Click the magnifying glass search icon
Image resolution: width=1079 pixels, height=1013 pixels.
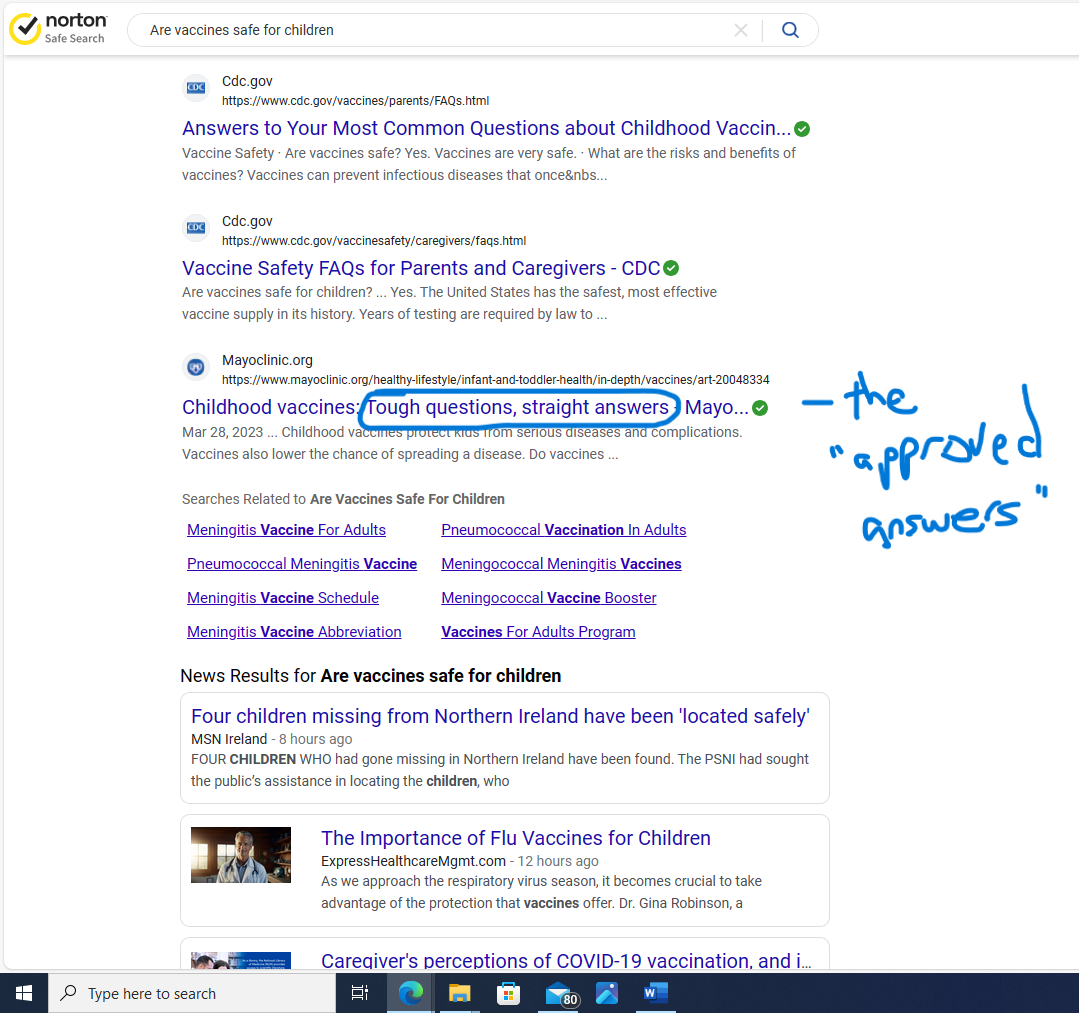(x=790, y=30)
